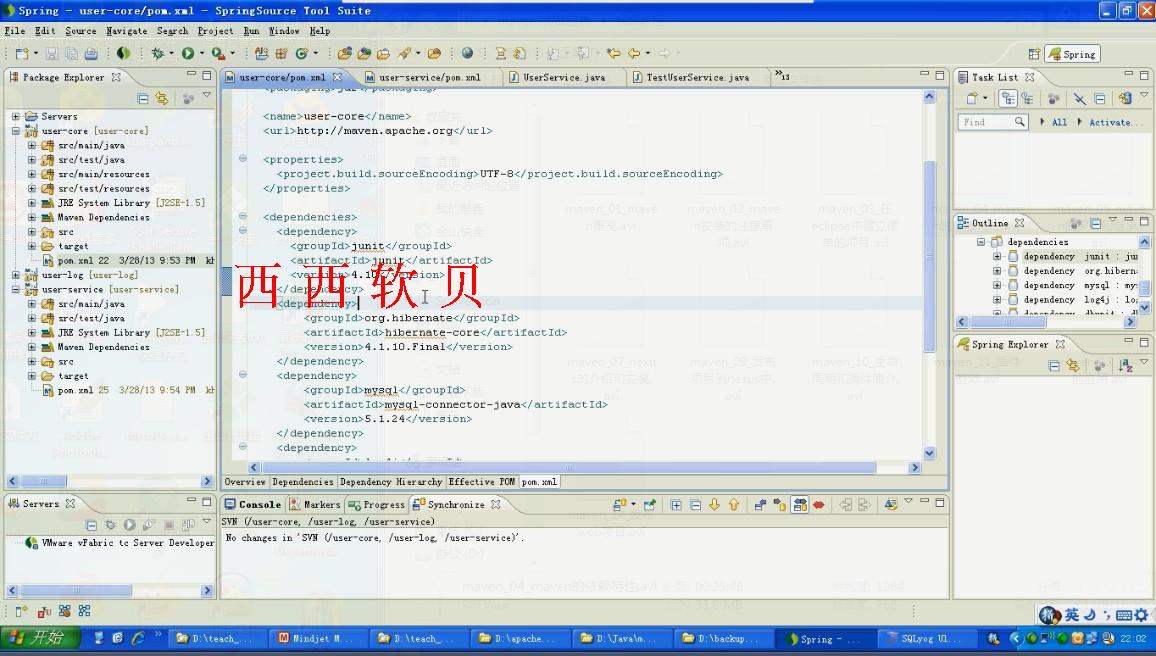1156x656 pixels.
Task: Toggle Link with Editor in Package Explorer
Action: coord(161,98)
